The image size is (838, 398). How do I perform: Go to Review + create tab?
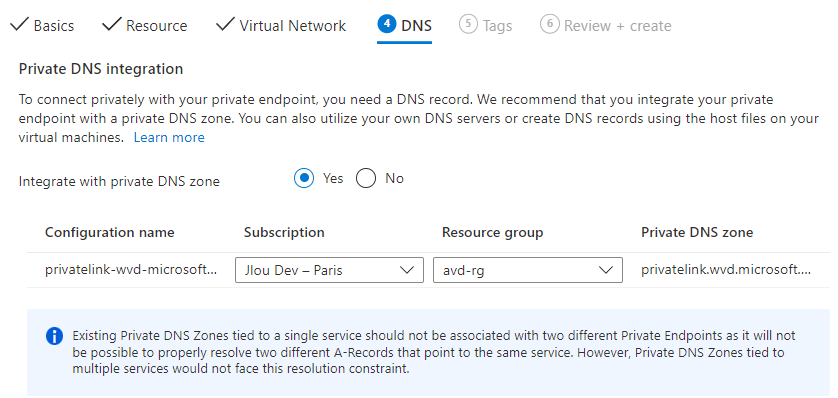(x=606, y=26)
